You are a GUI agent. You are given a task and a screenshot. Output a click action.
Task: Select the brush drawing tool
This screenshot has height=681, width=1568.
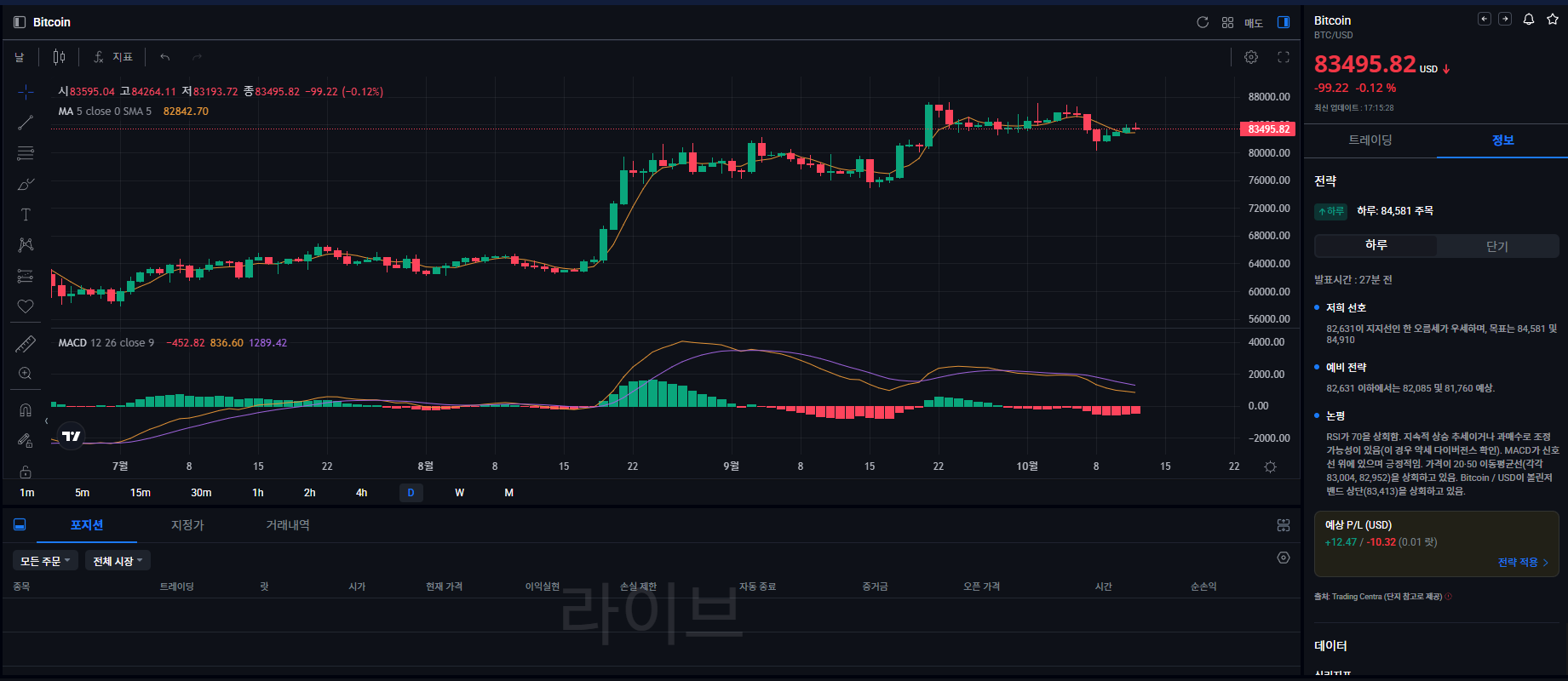(26, 184)
